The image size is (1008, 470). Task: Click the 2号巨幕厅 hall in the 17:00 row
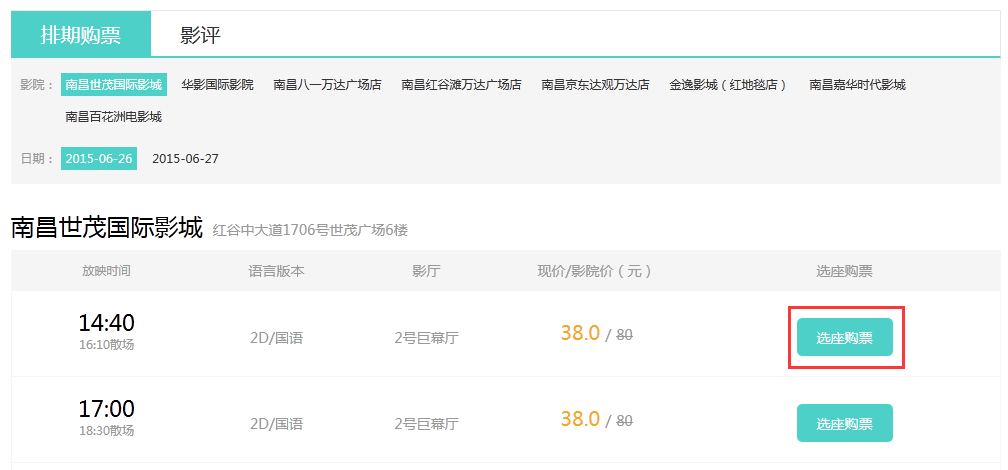point(426,424)
